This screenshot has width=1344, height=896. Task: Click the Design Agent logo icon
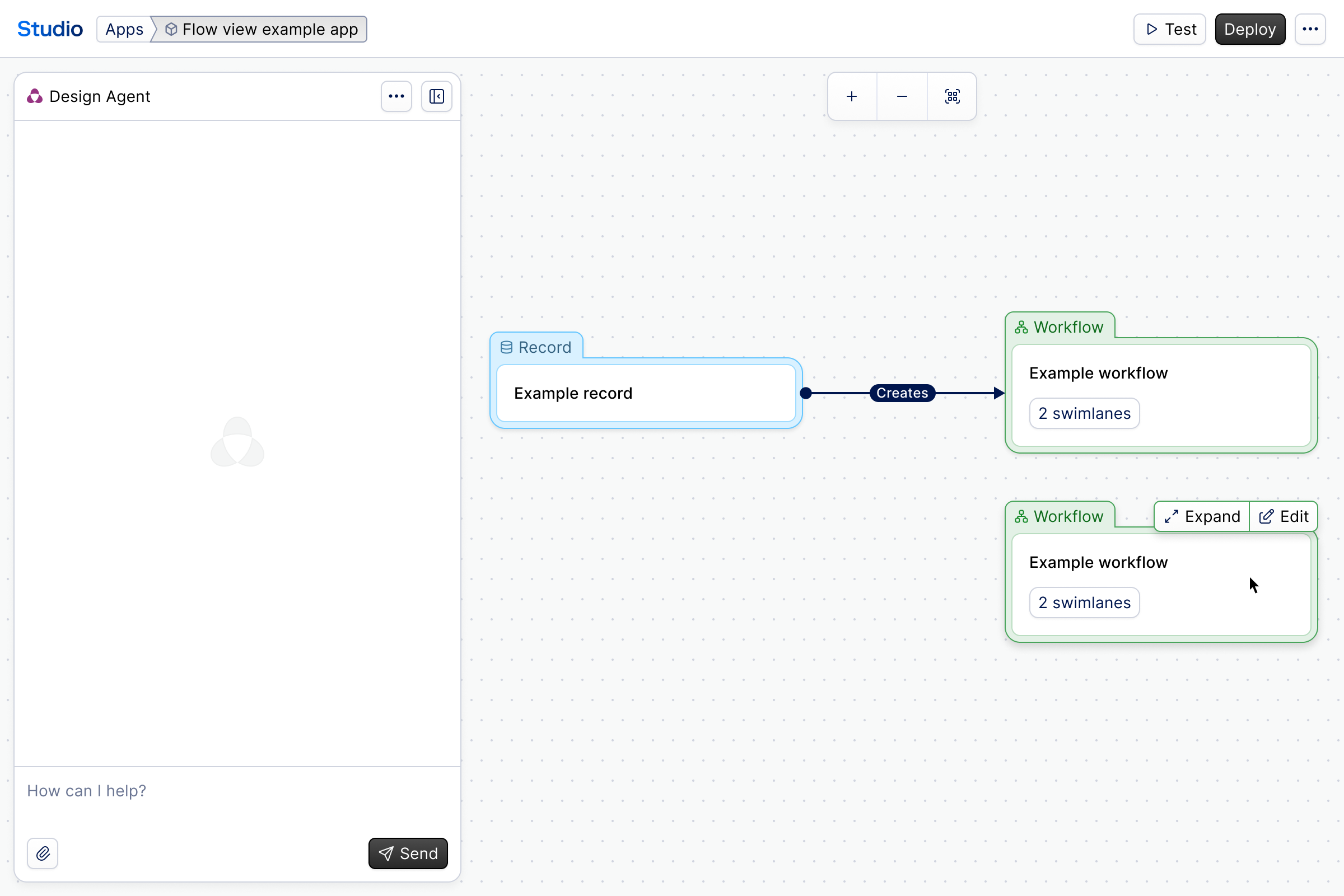pos(35,96)
